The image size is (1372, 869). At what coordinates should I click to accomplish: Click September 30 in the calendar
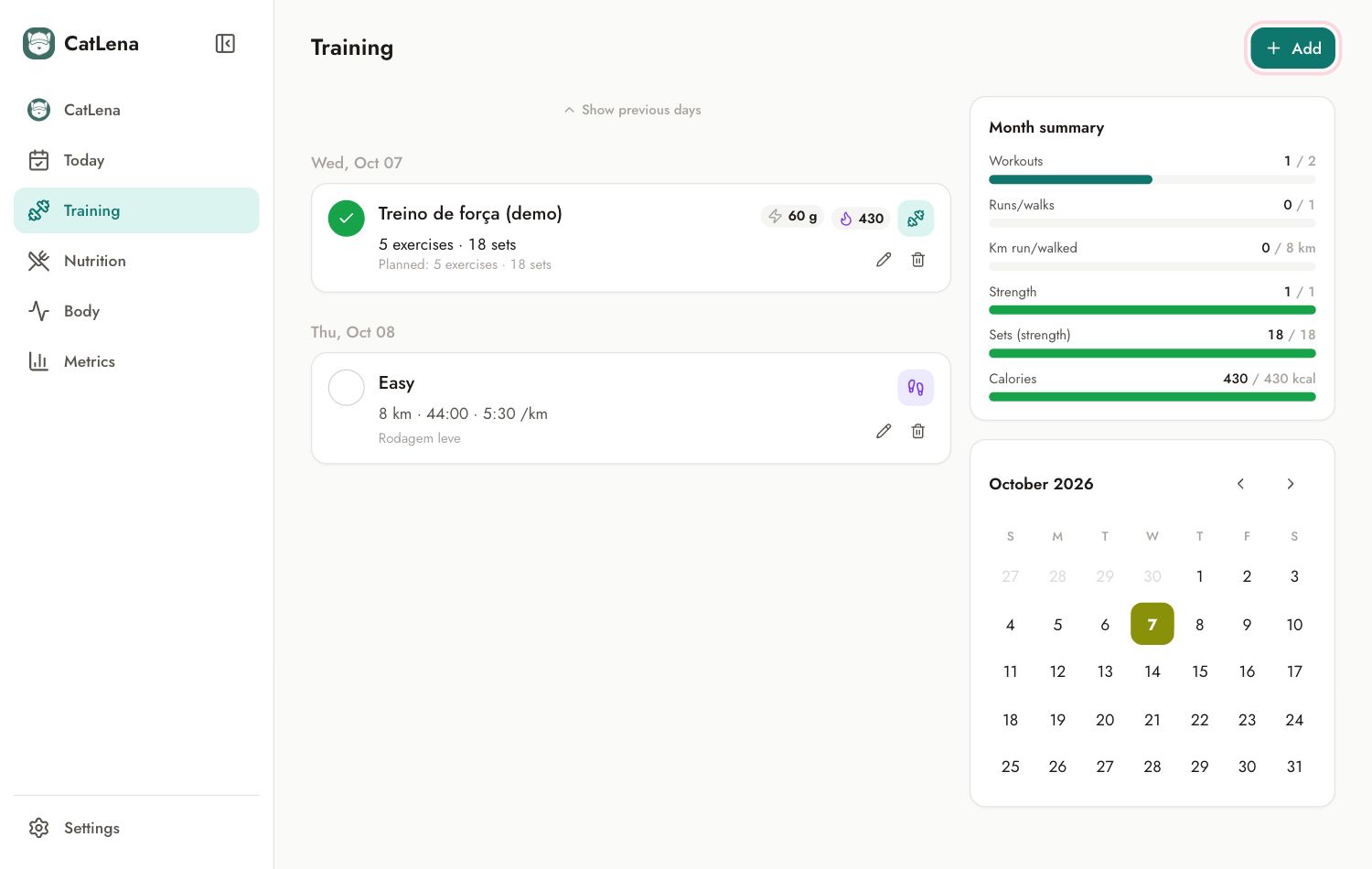tap(1152, 576)
